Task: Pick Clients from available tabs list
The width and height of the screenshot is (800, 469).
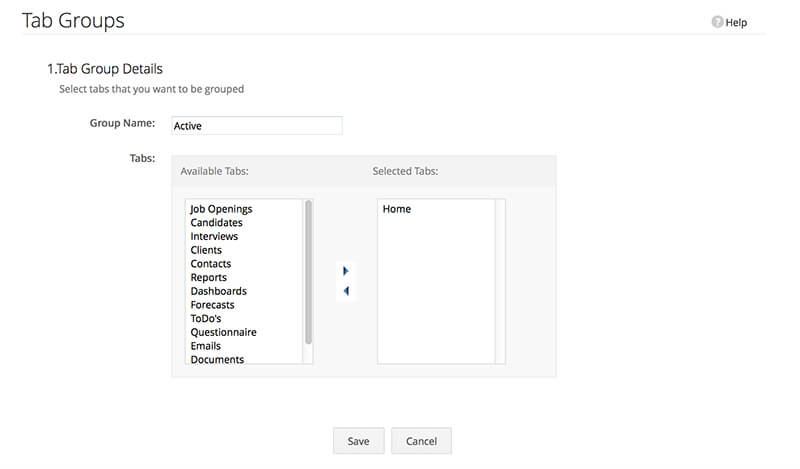Action: [x=206, y=250]
